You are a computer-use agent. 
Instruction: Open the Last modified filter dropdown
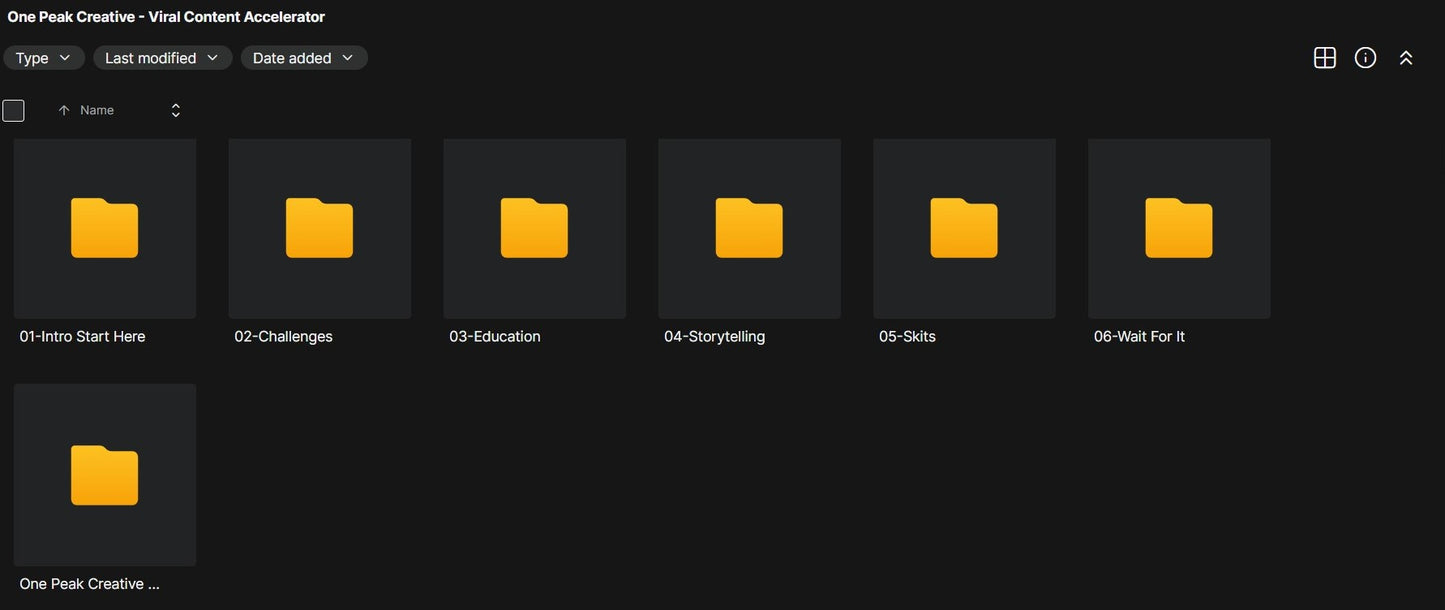163,58
